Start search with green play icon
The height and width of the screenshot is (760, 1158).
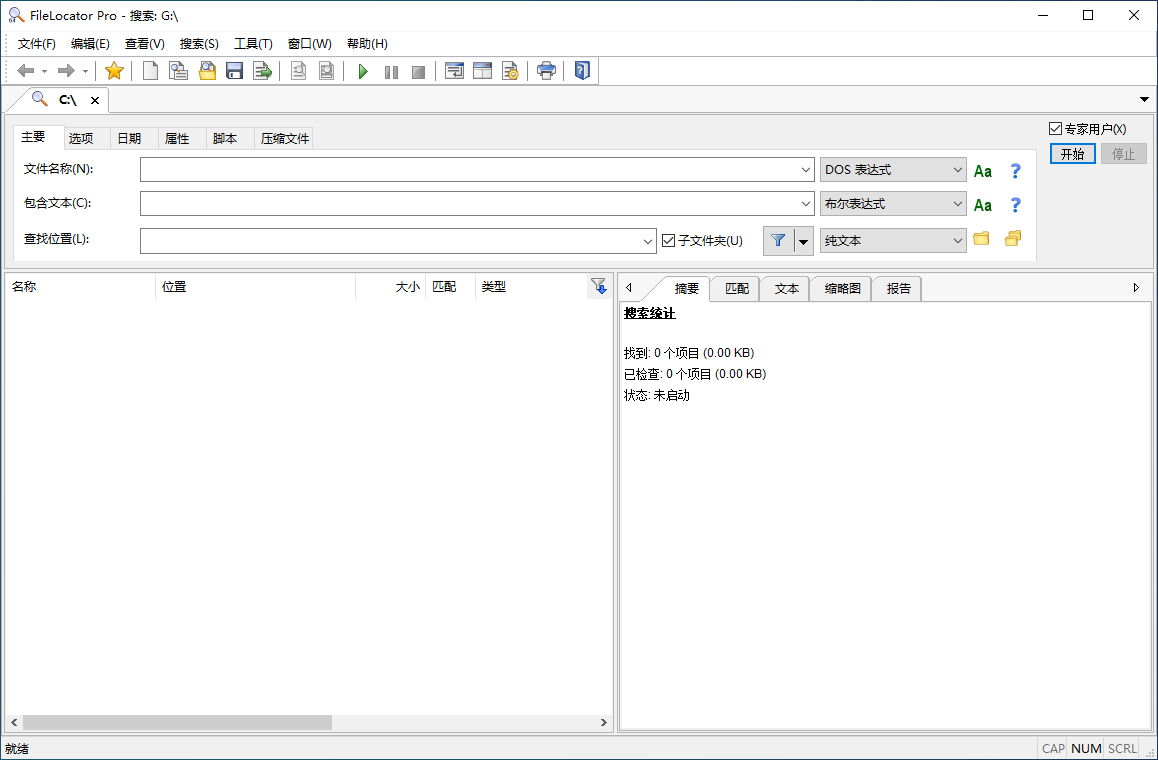(x=363, y=72)
